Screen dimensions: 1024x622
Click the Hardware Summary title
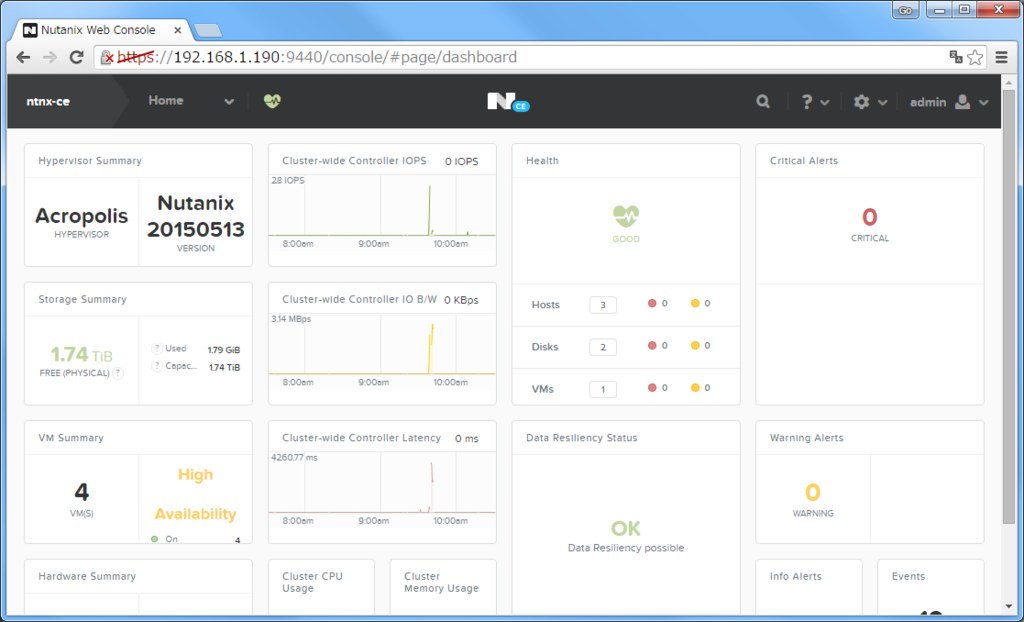pos(87,576)
